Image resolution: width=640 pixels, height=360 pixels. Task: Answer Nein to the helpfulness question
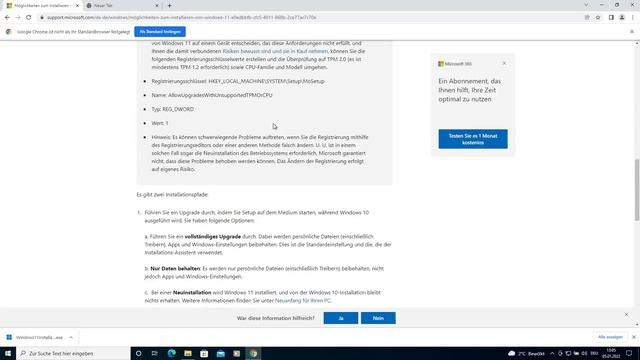click(378, 318)
